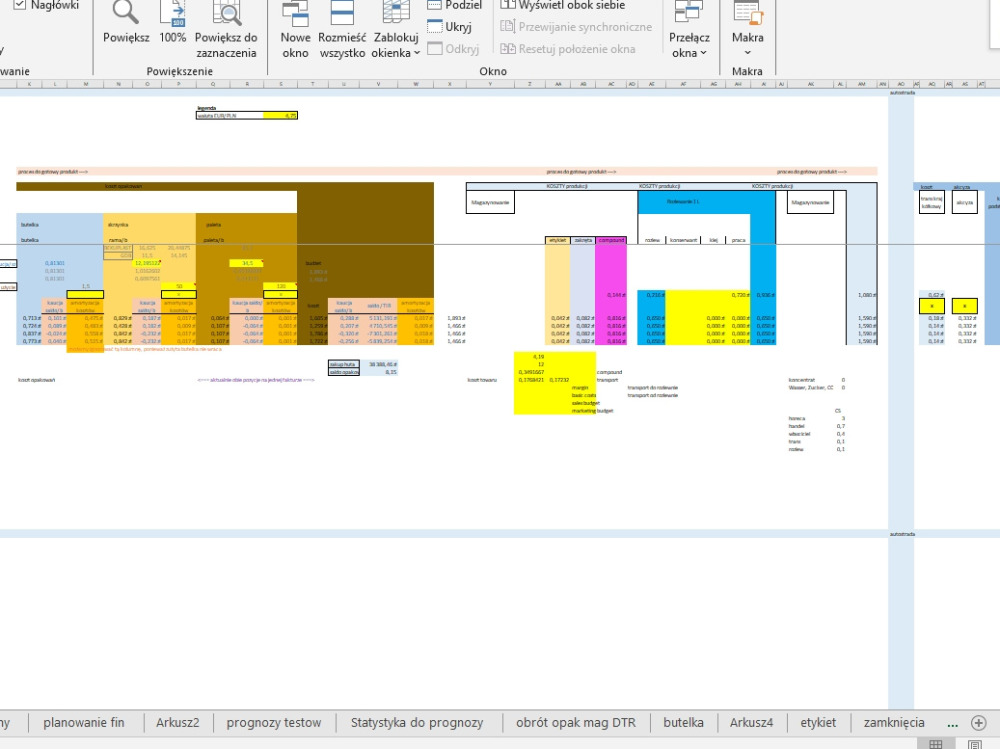
Task: Click the horeca label cell
Action: click(x=797, y=419)
